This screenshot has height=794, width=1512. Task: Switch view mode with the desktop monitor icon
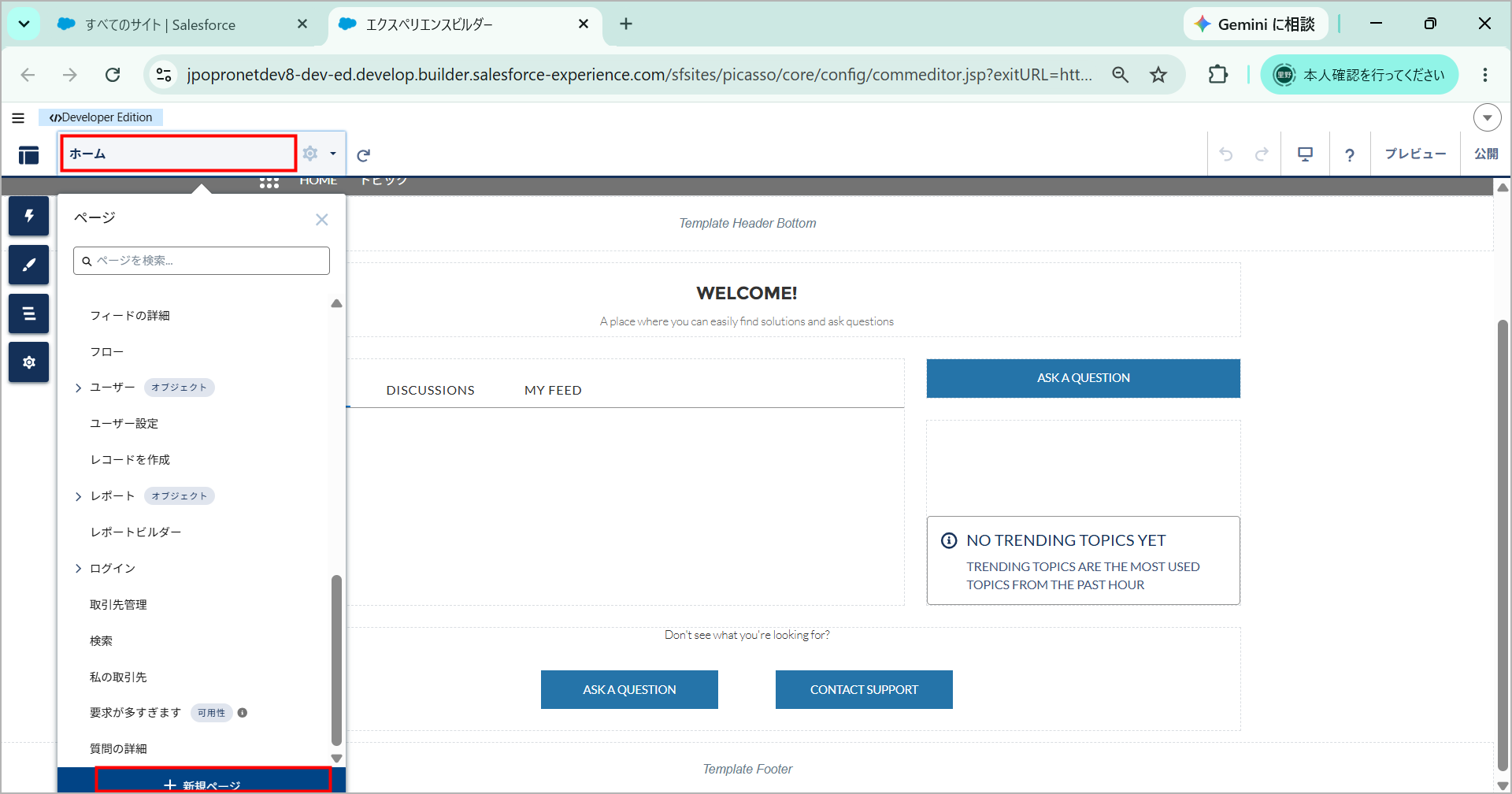(x=1305, y=154)
